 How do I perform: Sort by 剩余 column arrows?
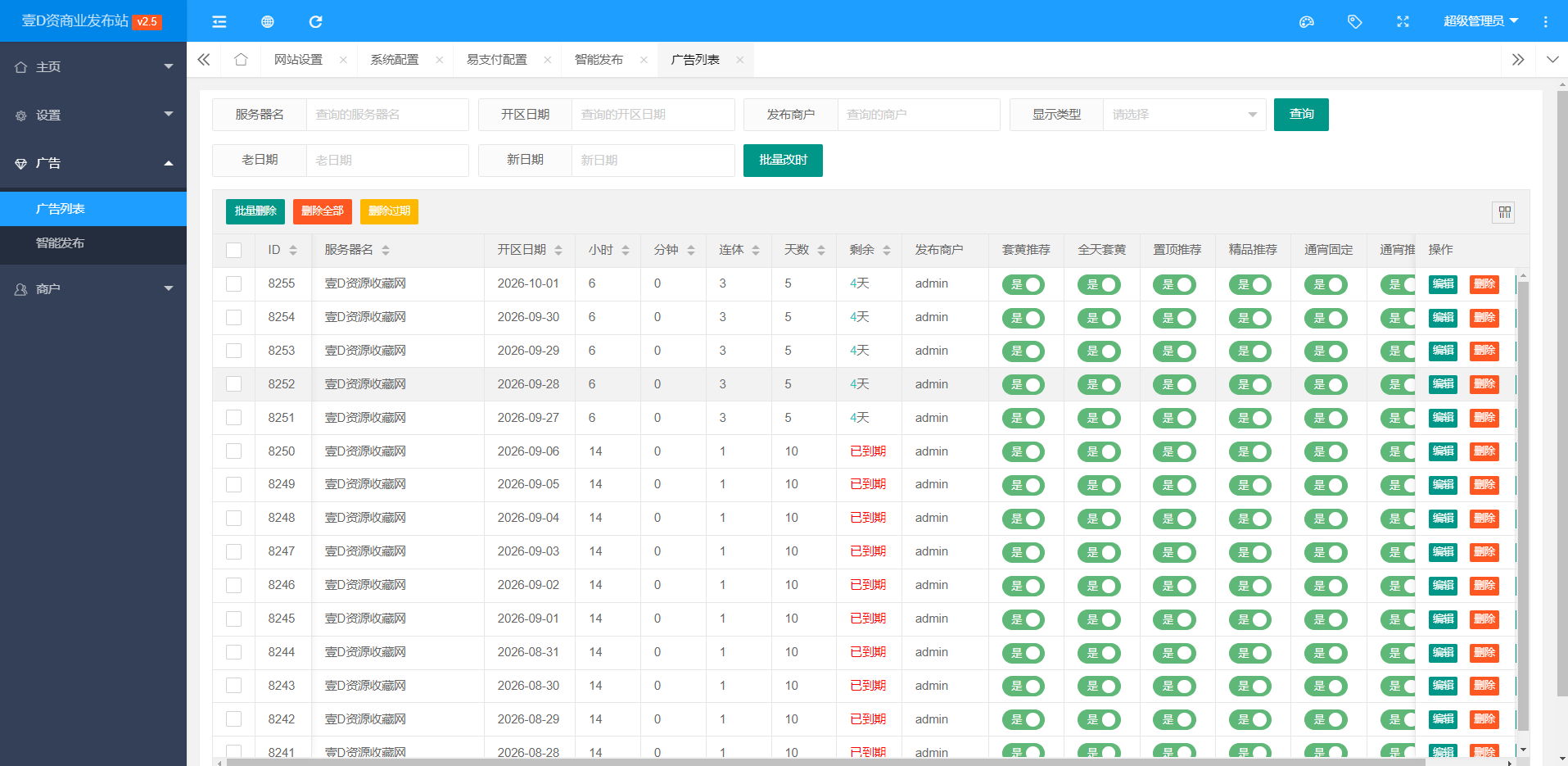point(887,250)
